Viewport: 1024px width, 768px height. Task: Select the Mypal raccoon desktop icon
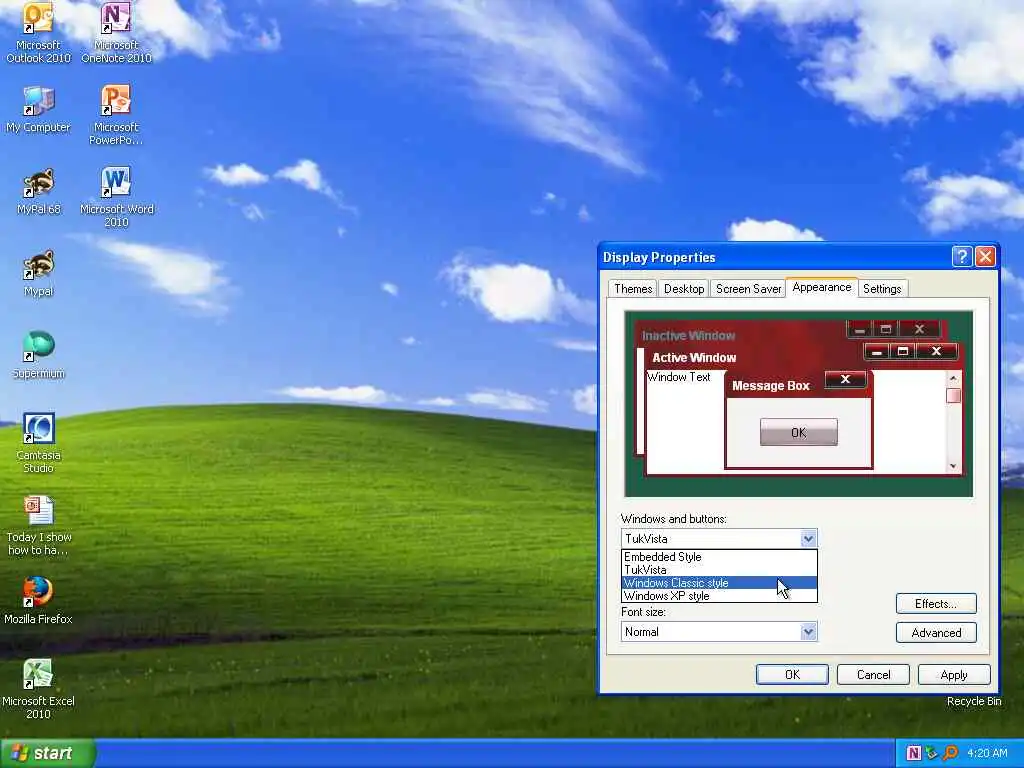(x=38, y=274)
